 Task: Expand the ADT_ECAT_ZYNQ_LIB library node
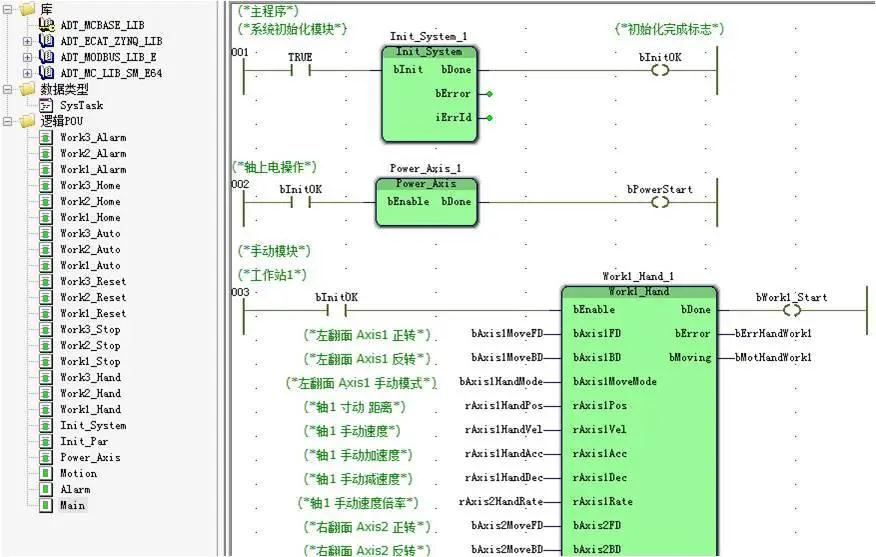pyautogui.click(x=27, y=41)
